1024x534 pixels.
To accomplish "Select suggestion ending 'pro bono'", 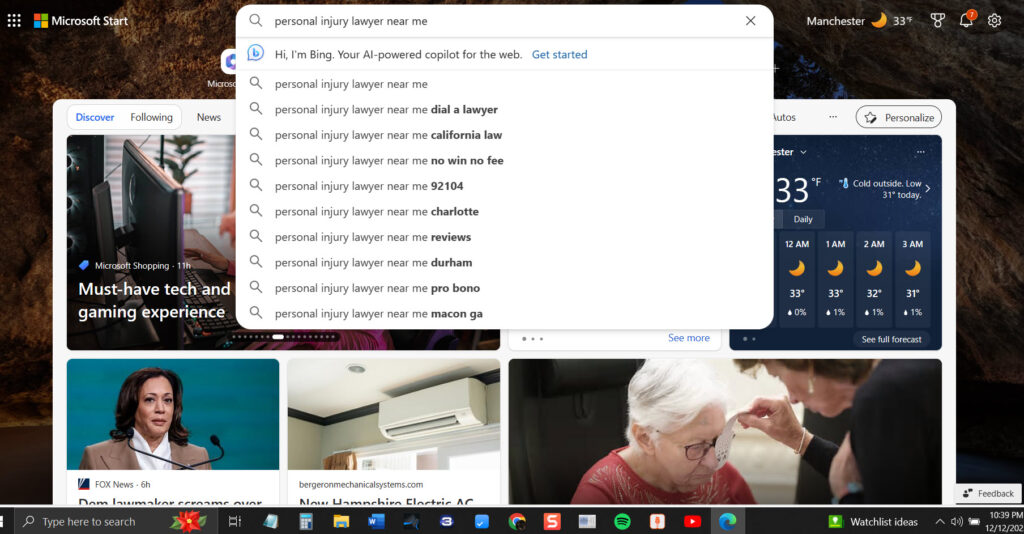I will click(504, 288).
